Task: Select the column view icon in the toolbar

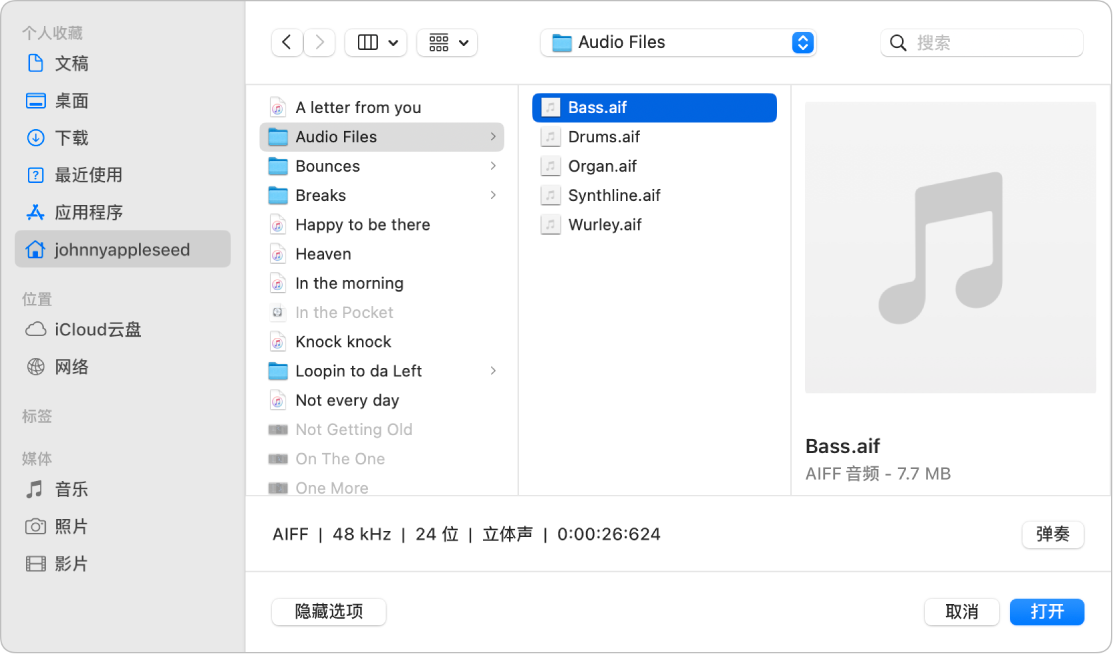Action: pos(367,42)
